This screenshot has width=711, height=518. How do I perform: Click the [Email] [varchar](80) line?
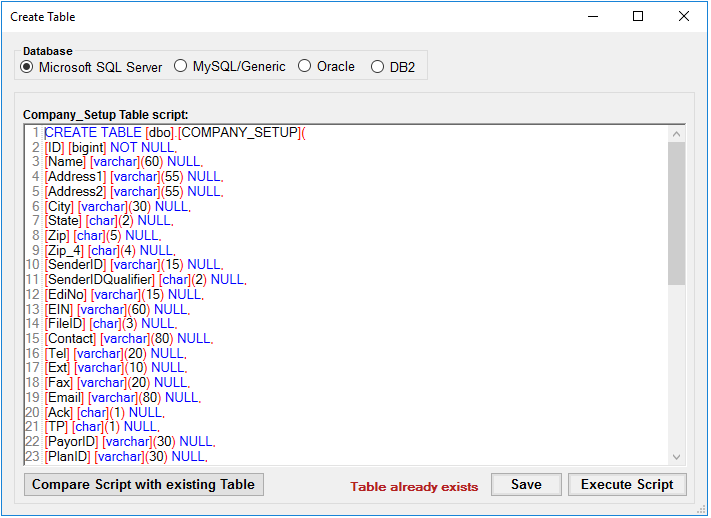pyautogui.click(x=122, y=398)
